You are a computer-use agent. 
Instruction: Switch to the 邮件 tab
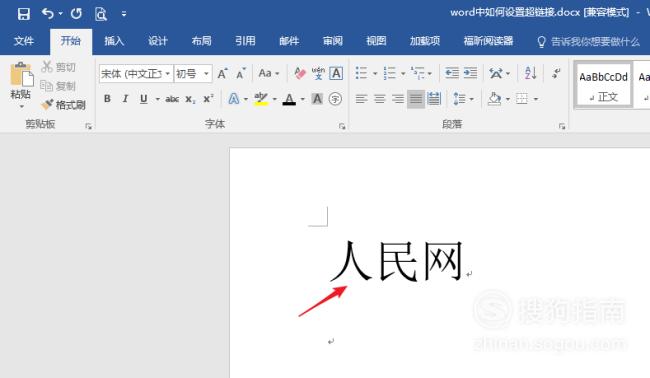point(289,41)
